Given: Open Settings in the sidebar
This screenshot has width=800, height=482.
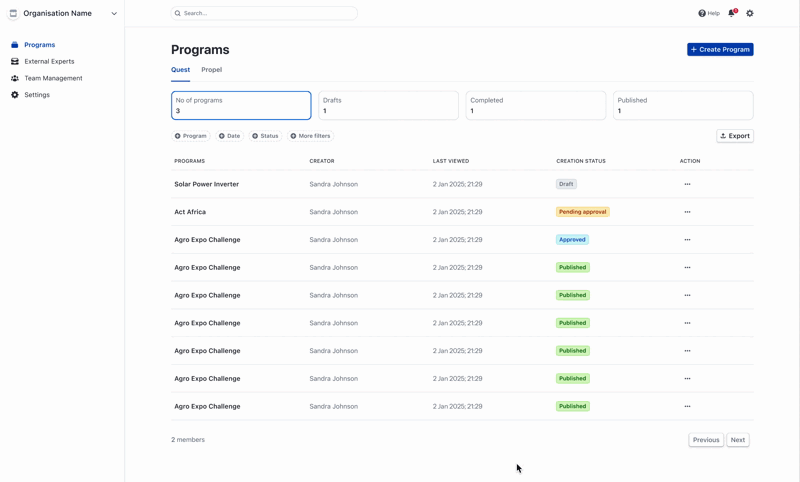Looking at the screenshot, I should point(37,95).
